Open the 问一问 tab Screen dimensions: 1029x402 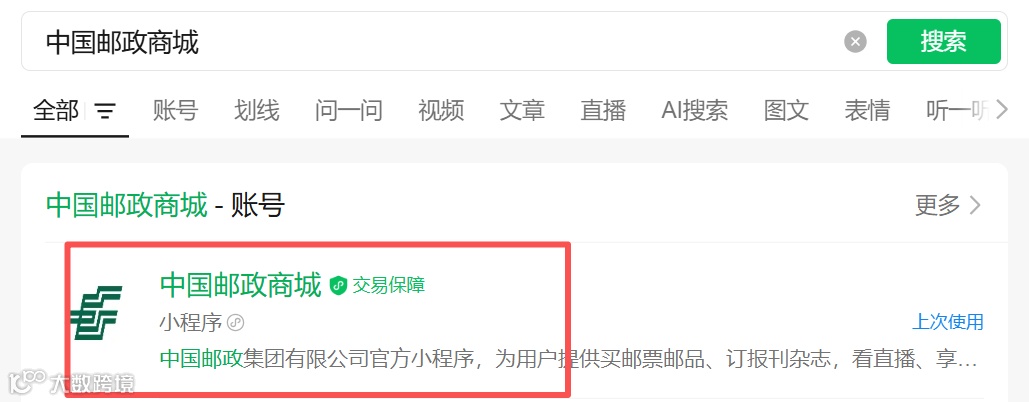pos(348,110)
